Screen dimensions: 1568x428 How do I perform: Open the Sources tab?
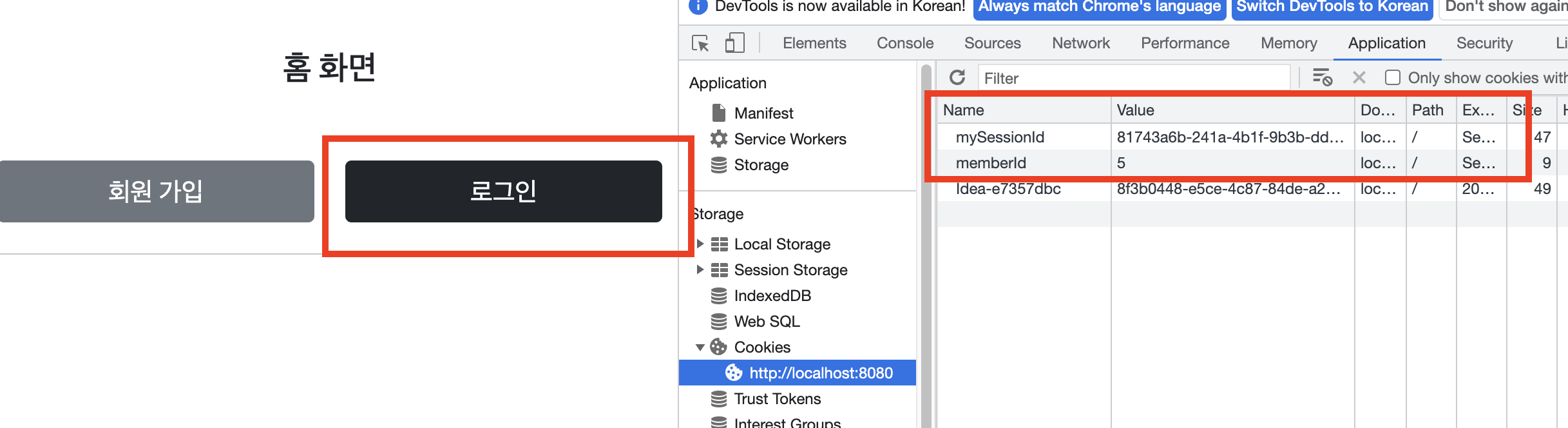pyautogui.click(x=993, y=43)
